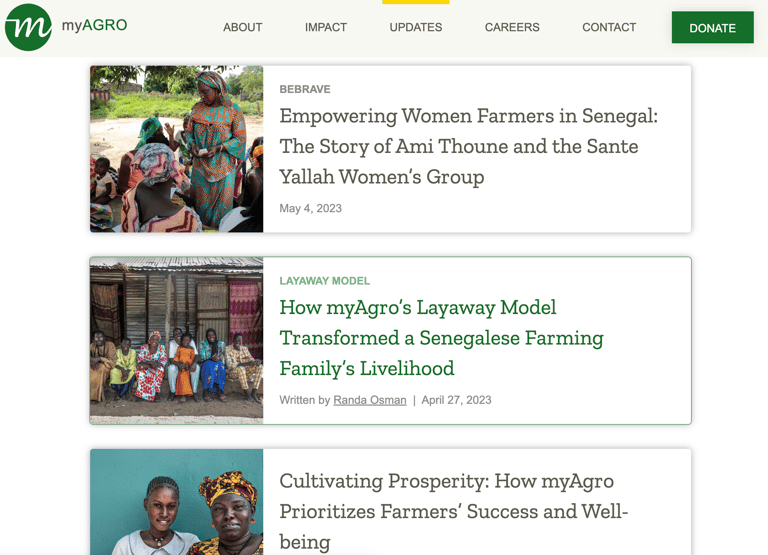Open the CAREERS page
The width and height of the screenshot is (768, 555).
512,27
